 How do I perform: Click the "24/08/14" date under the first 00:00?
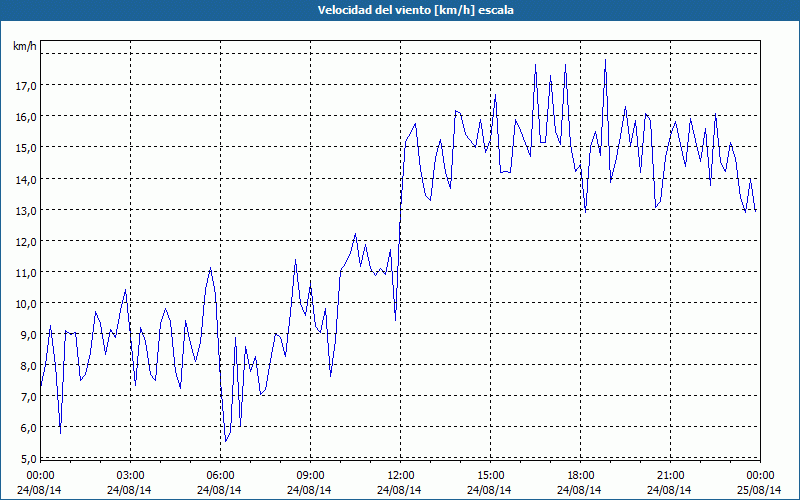[x=39, y=490]
